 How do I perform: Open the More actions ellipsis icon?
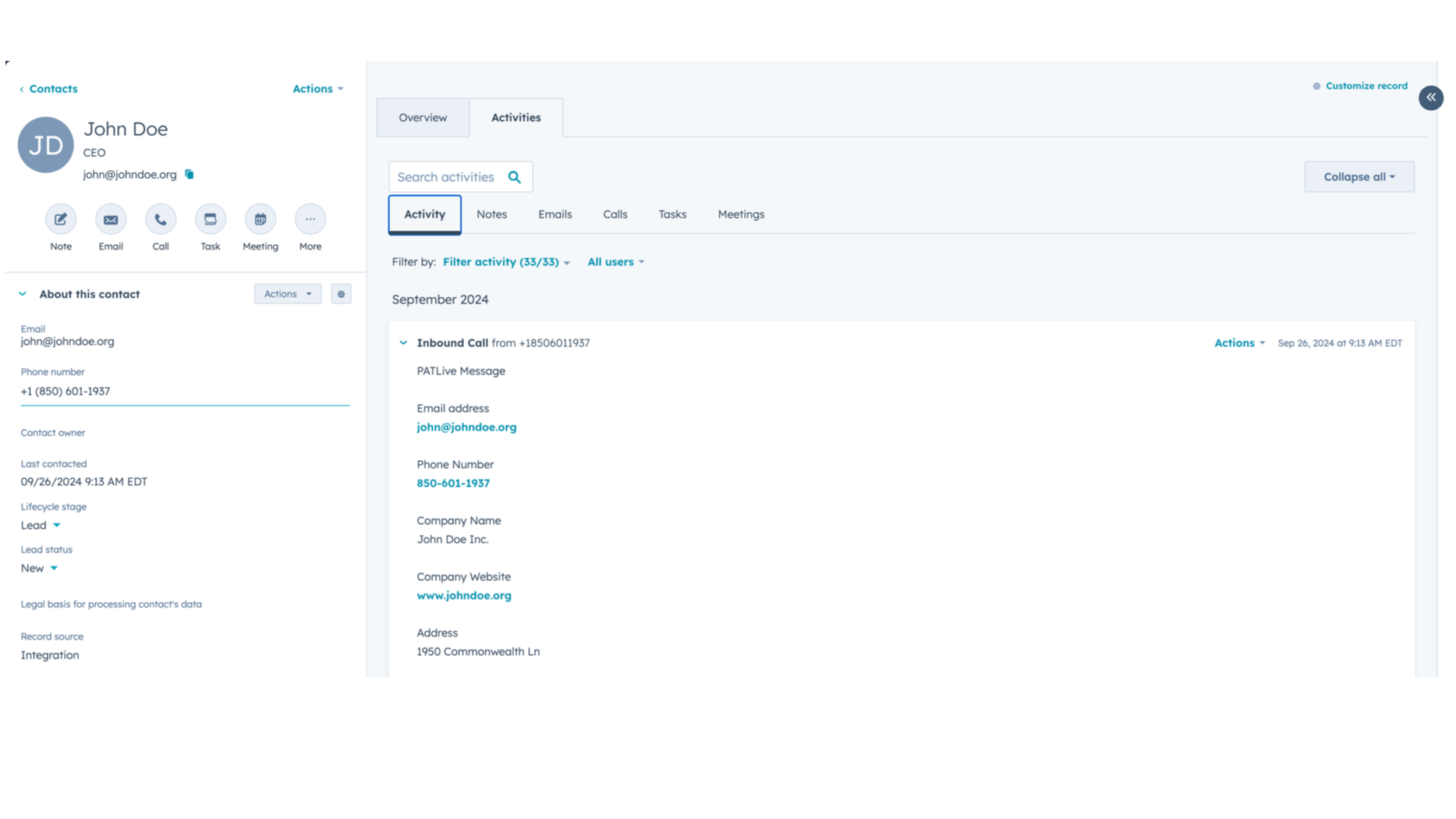tap(310, 219)
